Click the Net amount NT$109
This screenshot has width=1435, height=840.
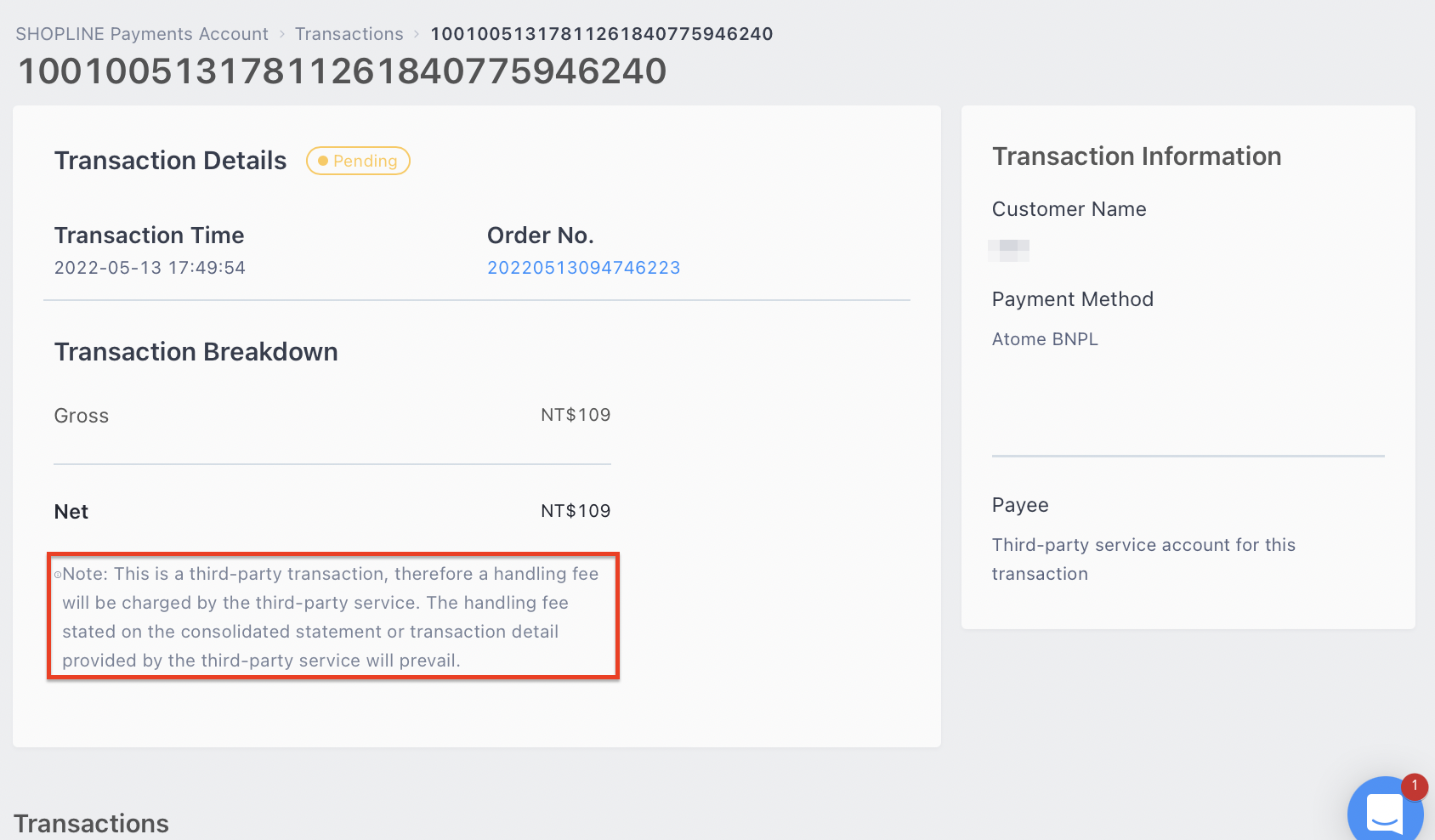coord(576,511)
